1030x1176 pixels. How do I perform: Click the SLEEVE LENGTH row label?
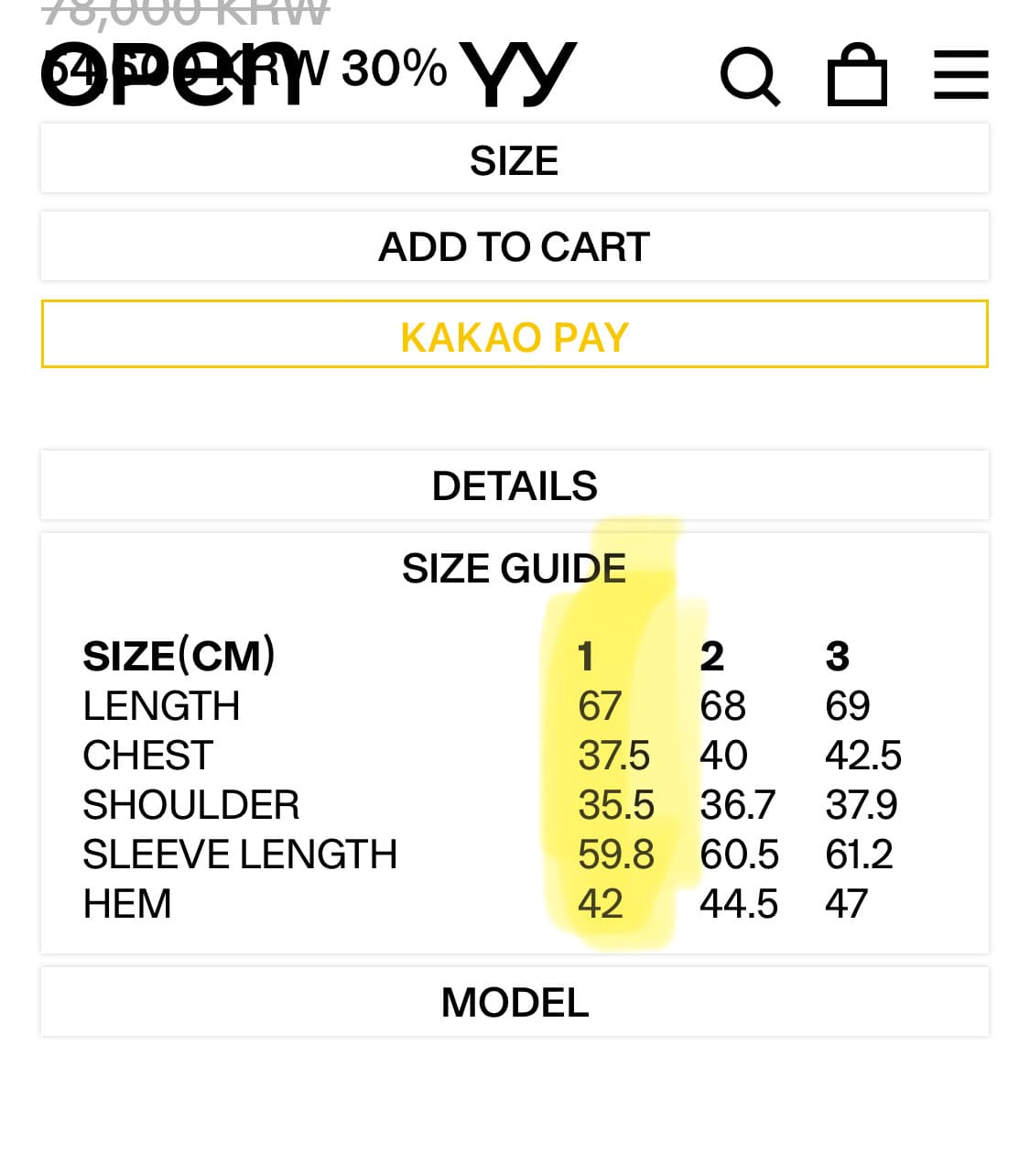point(240,855)
